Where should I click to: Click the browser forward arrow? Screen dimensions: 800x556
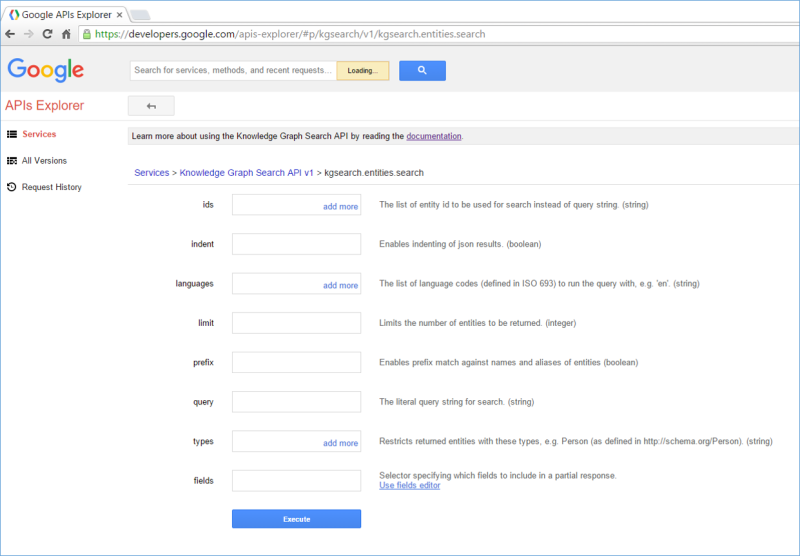(x=29, y=34)
